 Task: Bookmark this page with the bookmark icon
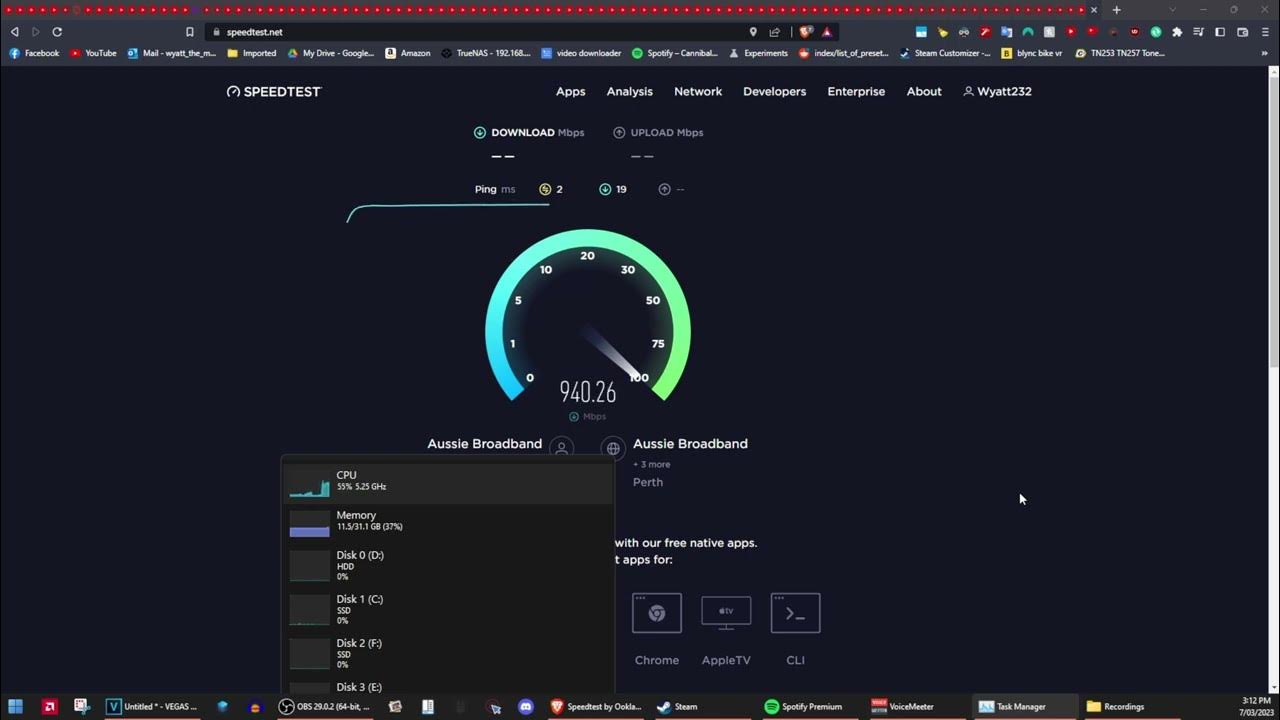tap(189, 32)
